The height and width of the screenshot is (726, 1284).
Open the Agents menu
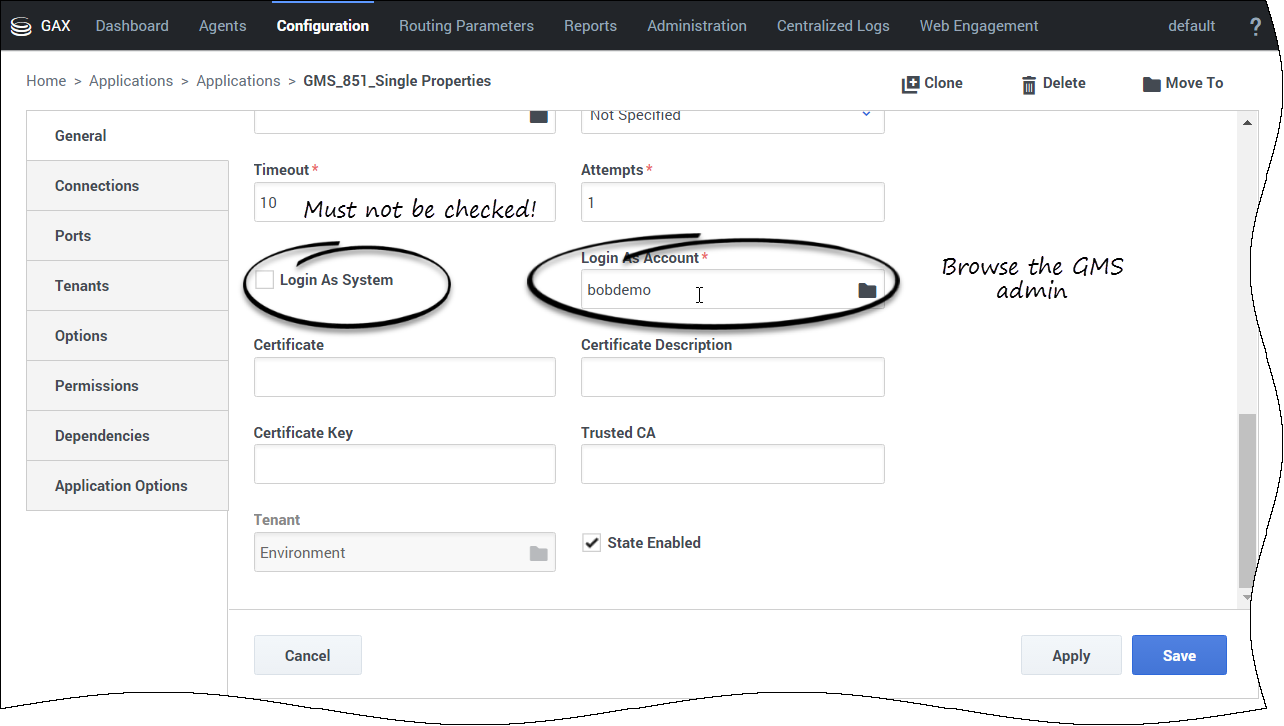coord(223,26)
